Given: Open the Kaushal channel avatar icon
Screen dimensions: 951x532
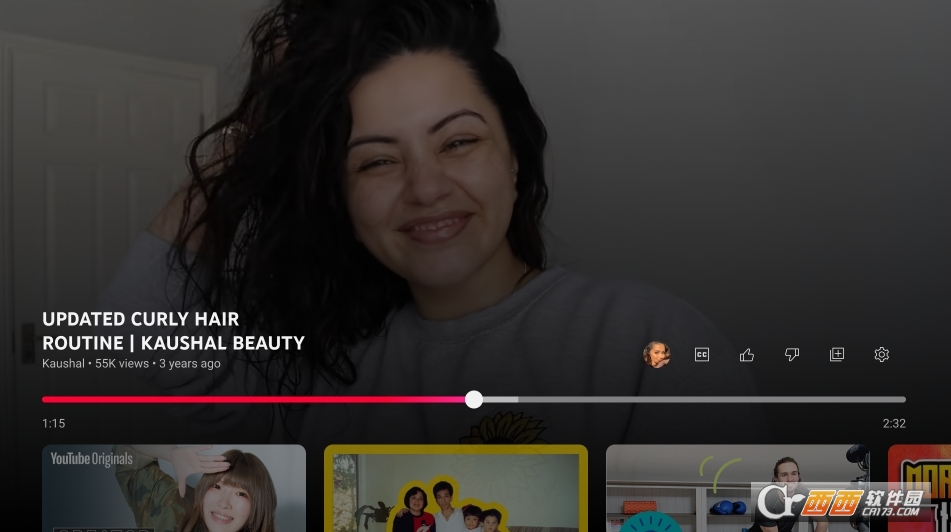Looking at the screenshot, I should click(657, 354).
